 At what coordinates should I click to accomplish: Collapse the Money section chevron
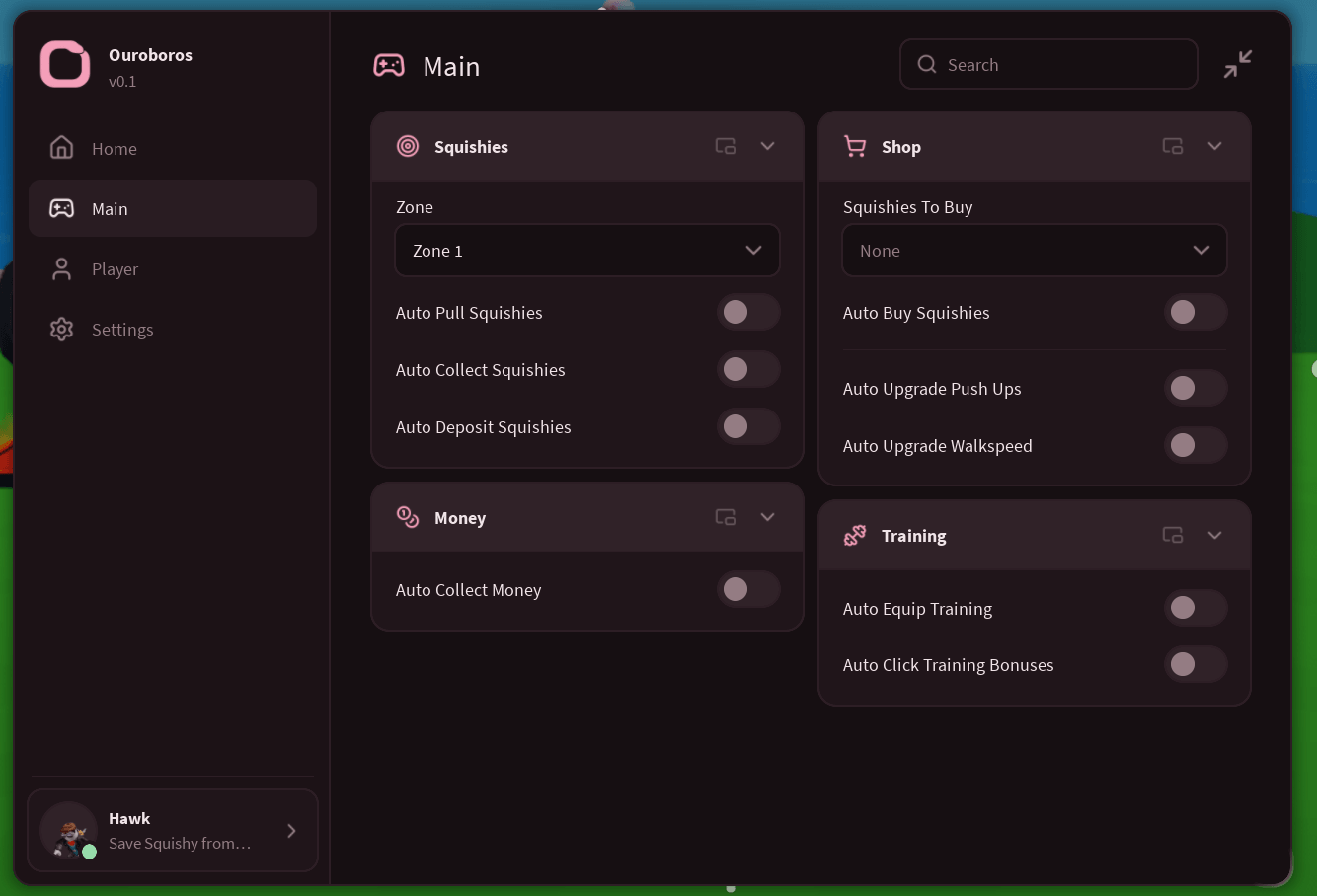768,517
